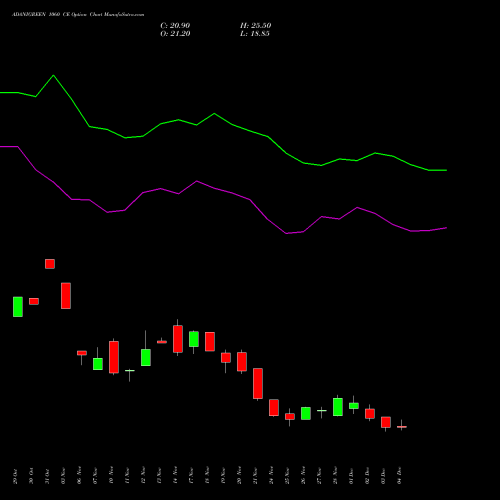This screenshot has width=500, height=500.
Task: Click the 03 Dec date label
Action: pyautogui.click(x=383, y=475)
